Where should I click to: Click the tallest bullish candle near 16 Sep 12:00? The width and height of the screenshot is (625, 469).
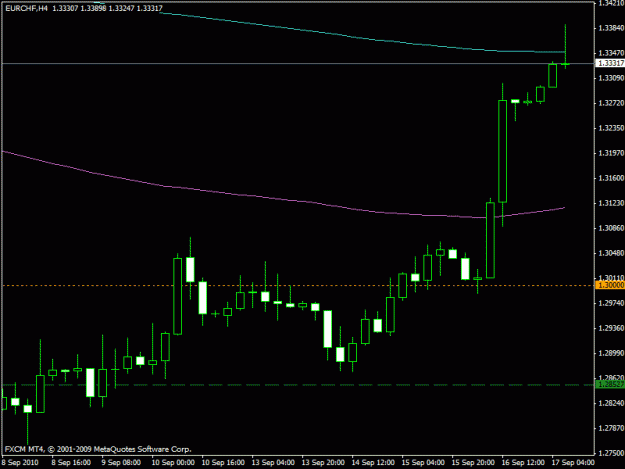coord(503,151)
